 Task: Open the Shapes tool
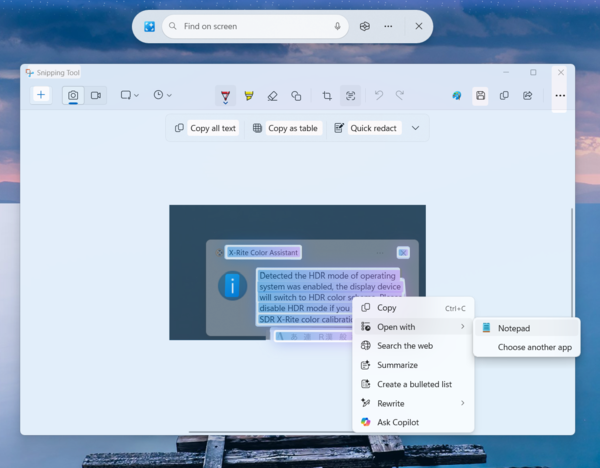[296, 96]
